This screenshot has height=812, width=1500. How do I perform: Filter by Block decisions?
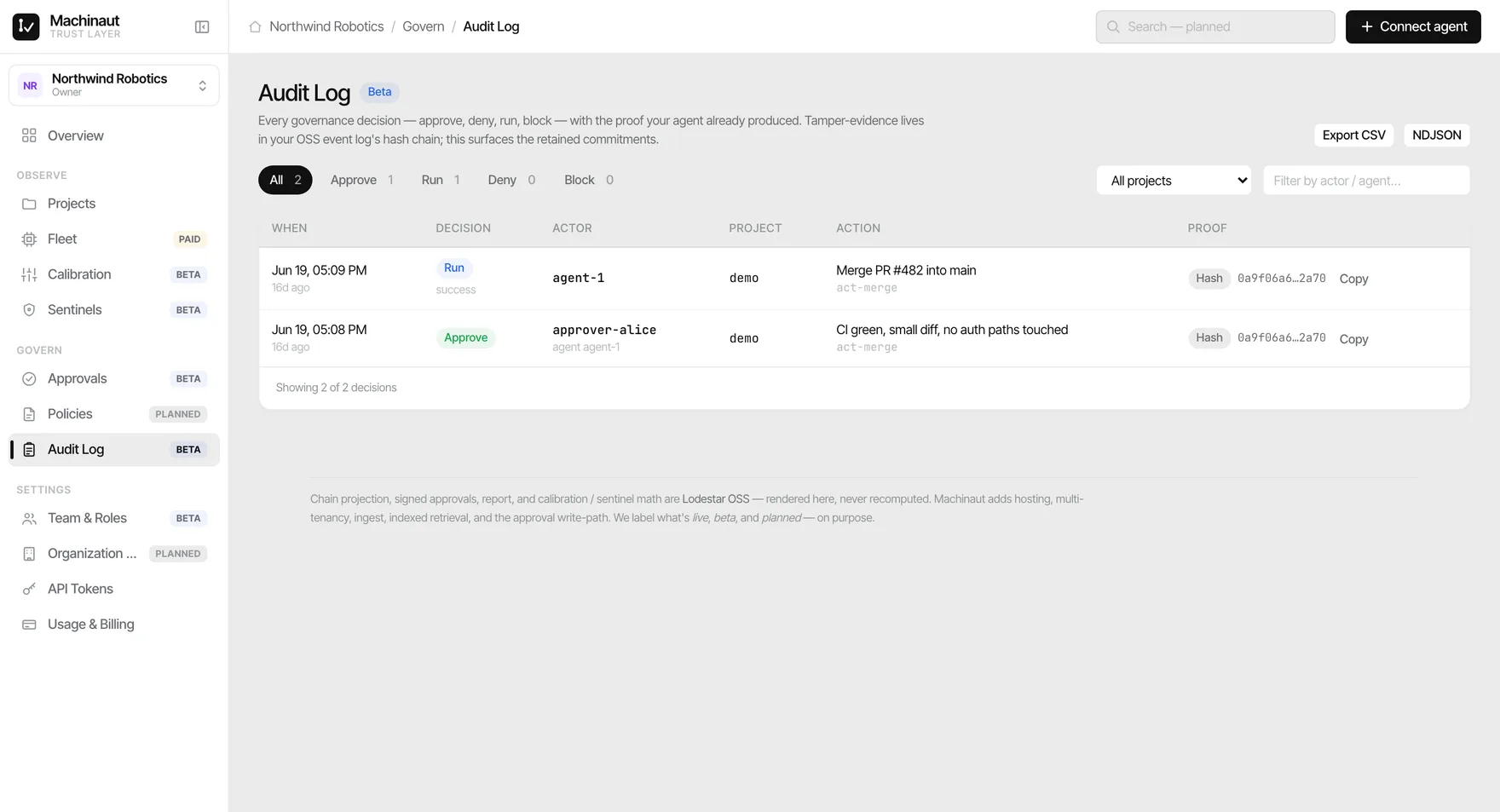coord(589,180)
